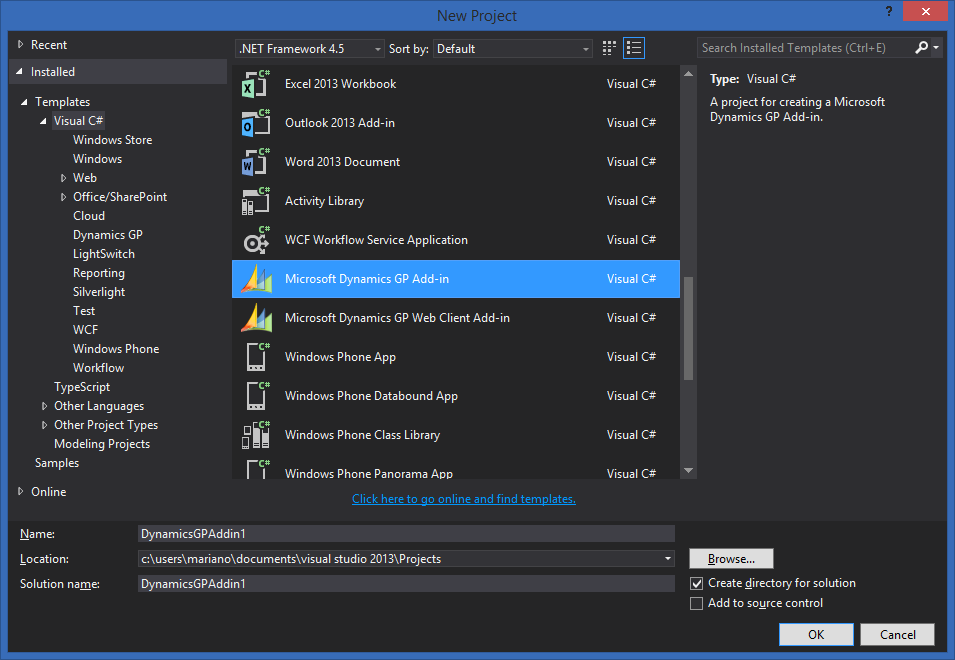Uncheck Create directory for solution
This screenshot has height=660, width=955.
pos(696,583)
